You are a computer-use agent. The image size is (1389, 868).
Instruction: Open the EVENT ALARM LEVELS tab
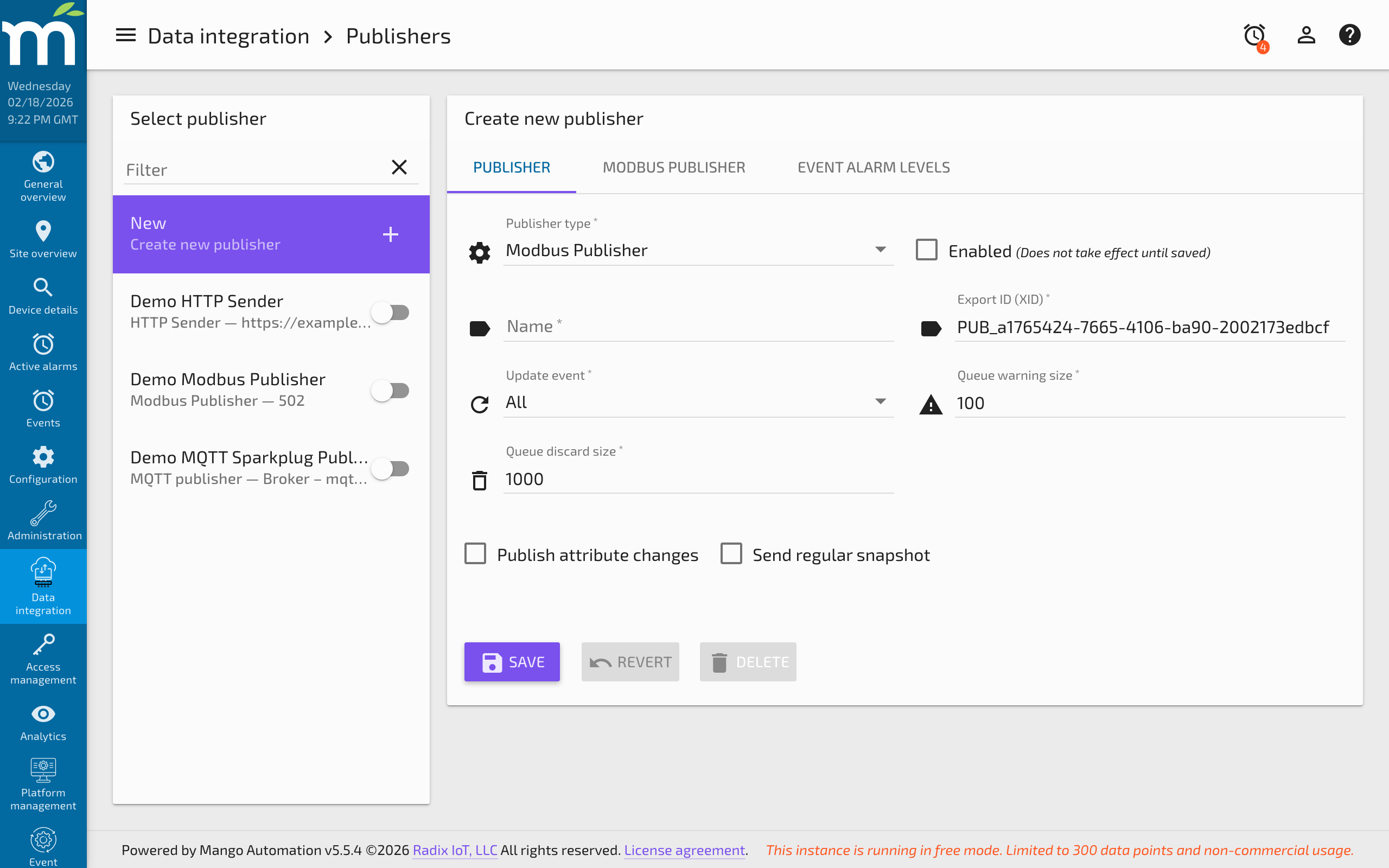tap(873, 167)
